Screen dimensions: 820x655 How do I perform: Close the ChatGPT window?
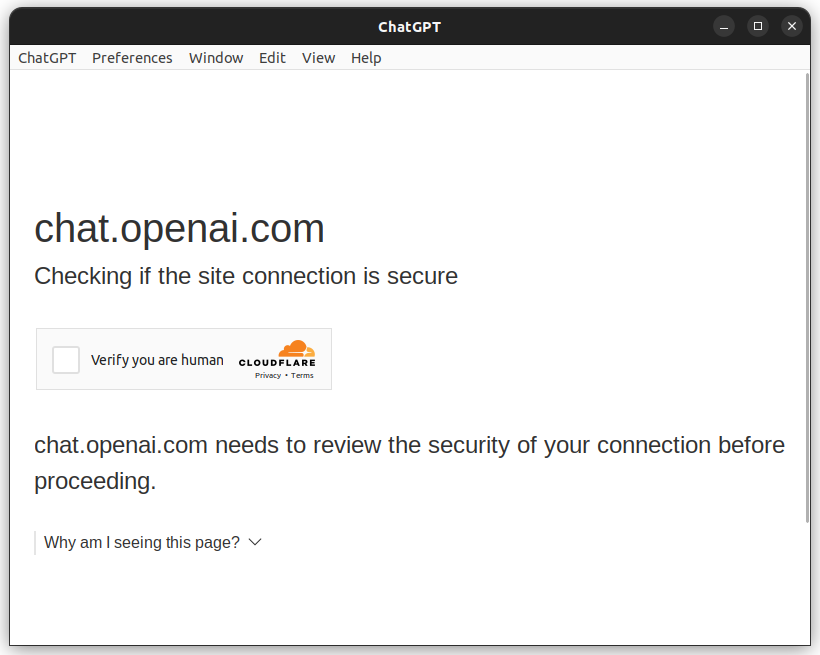tap(791, 26)
